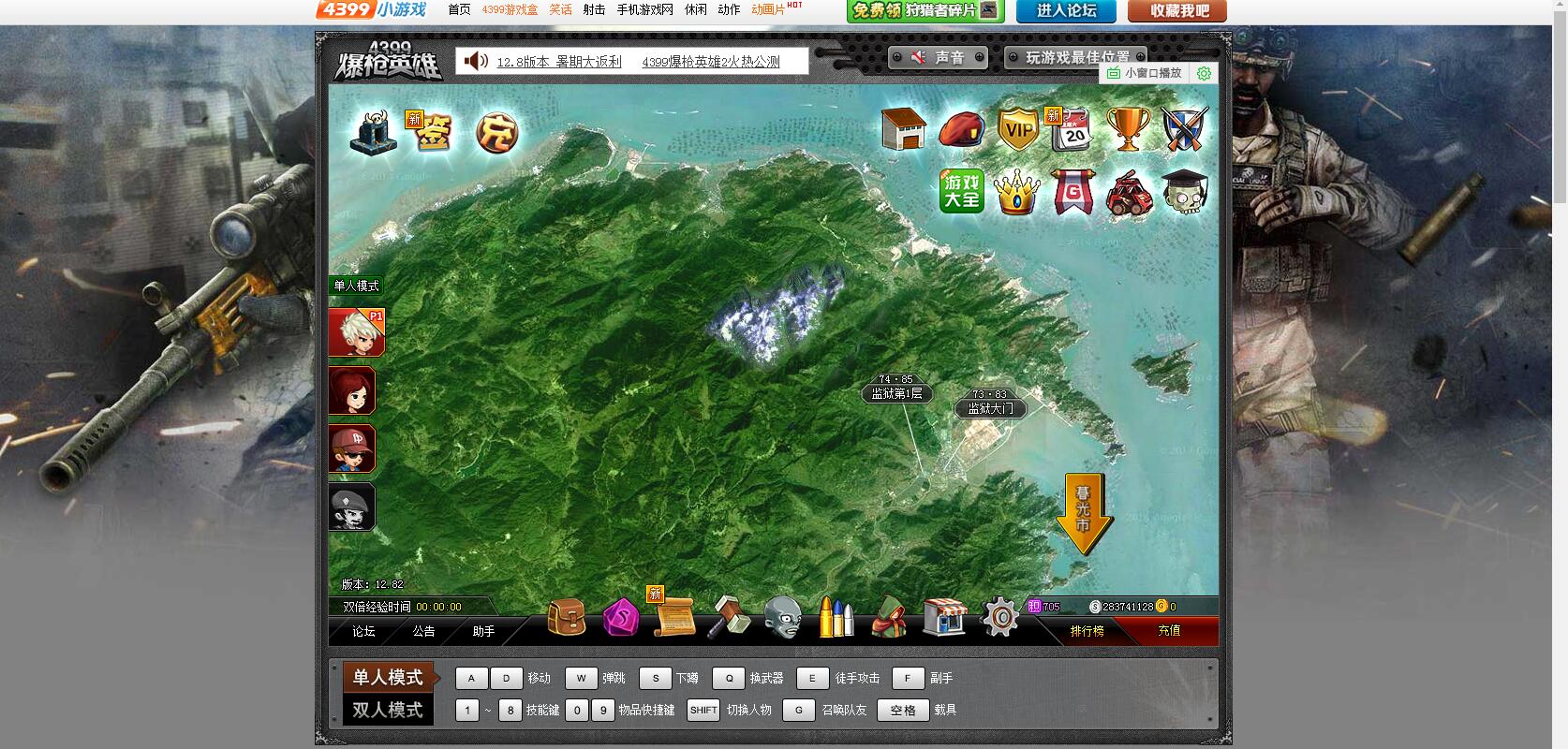Click 收藏我吧 button
This screenshot has width=1568, height=749.
(x=1177, y=11)
